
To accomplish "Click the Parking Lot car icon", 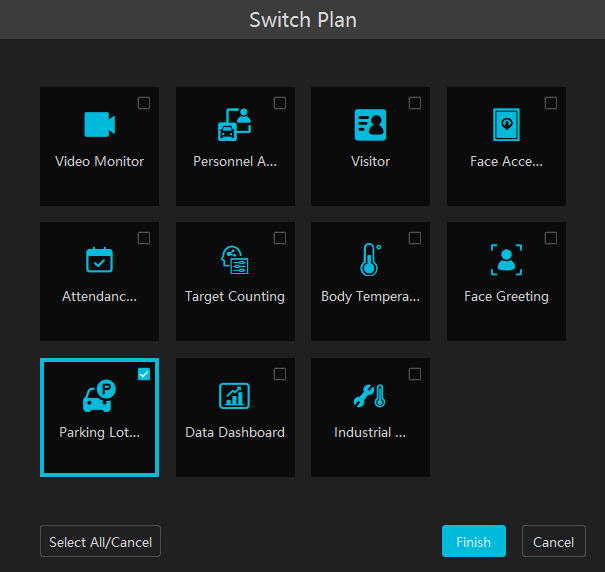I will (99, 396).
